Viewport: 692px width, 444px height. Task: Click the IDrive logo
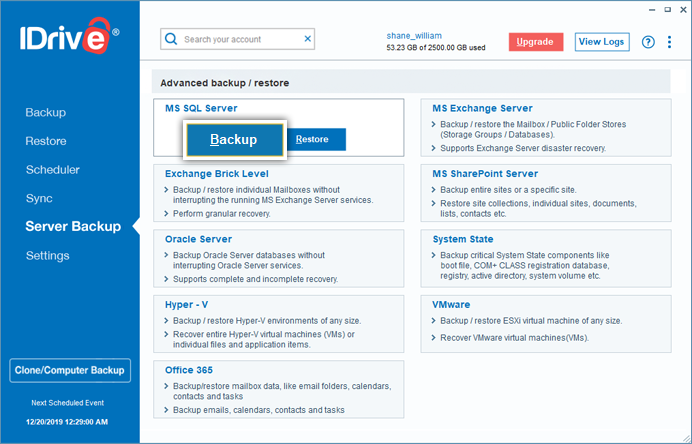pos(69,36)
